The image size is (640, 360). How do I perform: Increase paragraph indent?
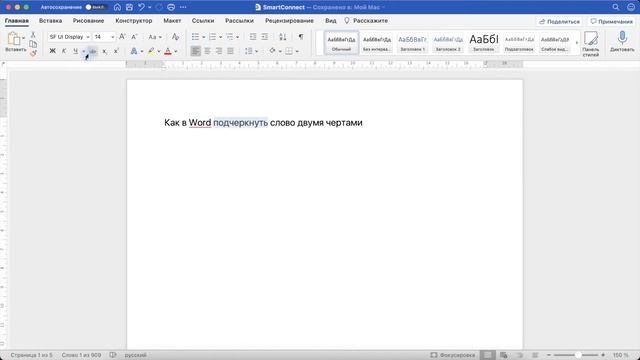point(264,37)
